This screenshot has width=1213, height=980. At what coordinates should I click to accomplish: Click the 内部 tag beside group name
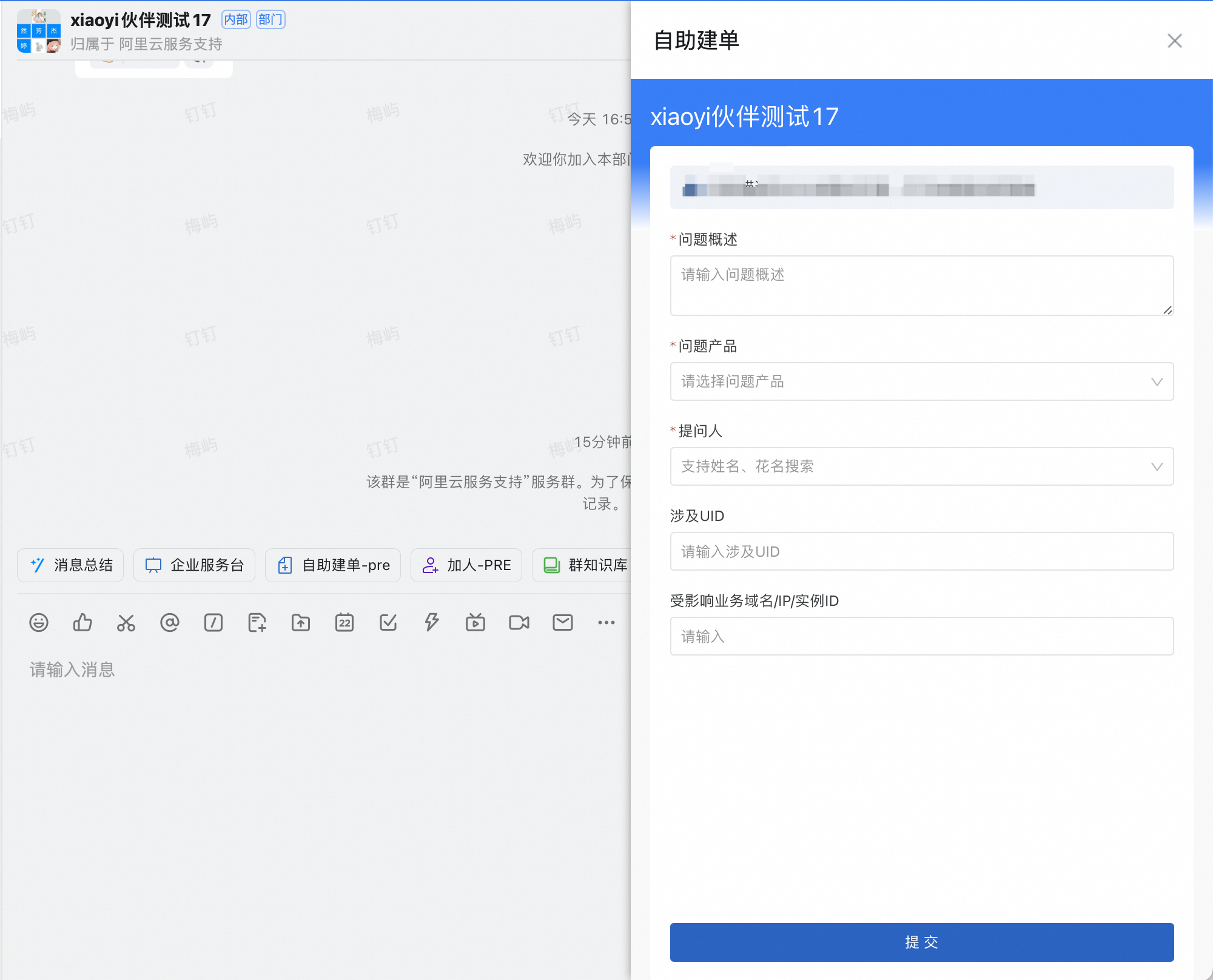coord(236,20)
